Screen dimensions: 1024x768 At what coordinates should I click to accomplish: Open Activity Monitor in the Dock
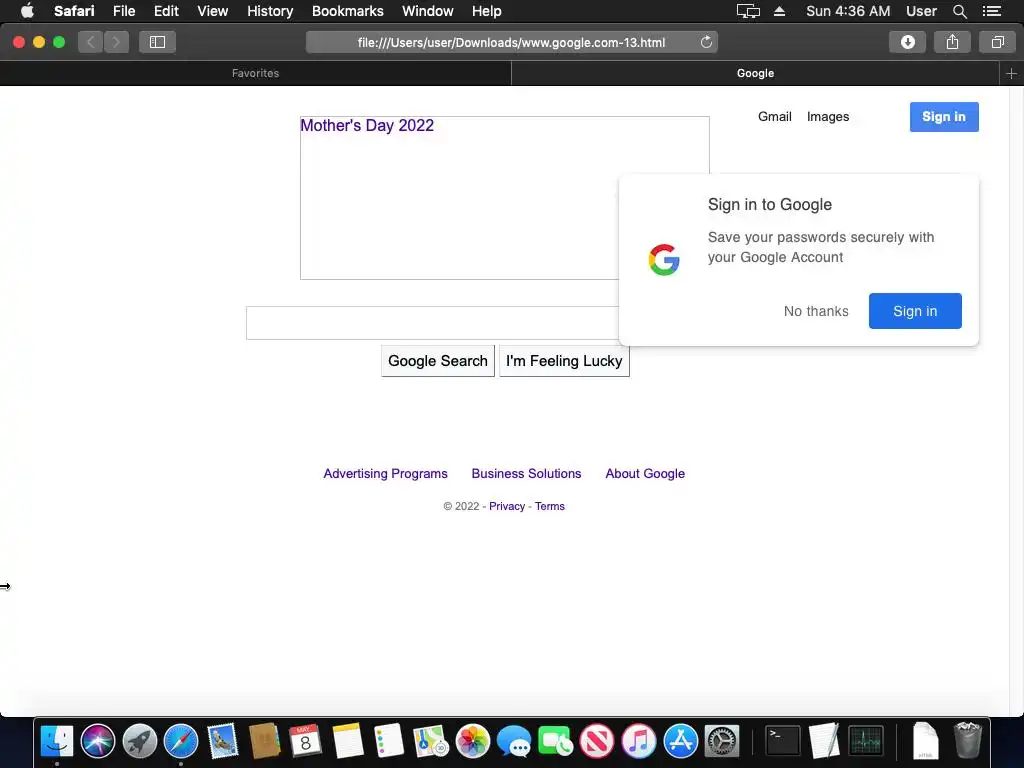pyautogui.click(x=866, y=741)
